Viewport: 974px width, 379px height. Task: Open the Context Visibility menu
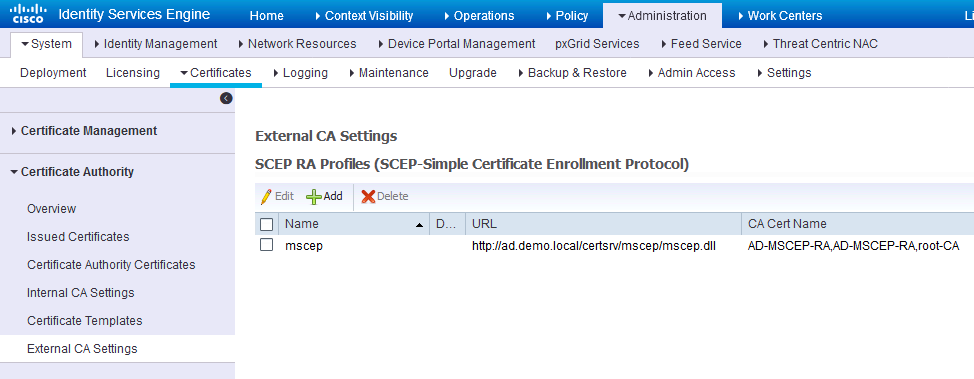tap(364, 16)
